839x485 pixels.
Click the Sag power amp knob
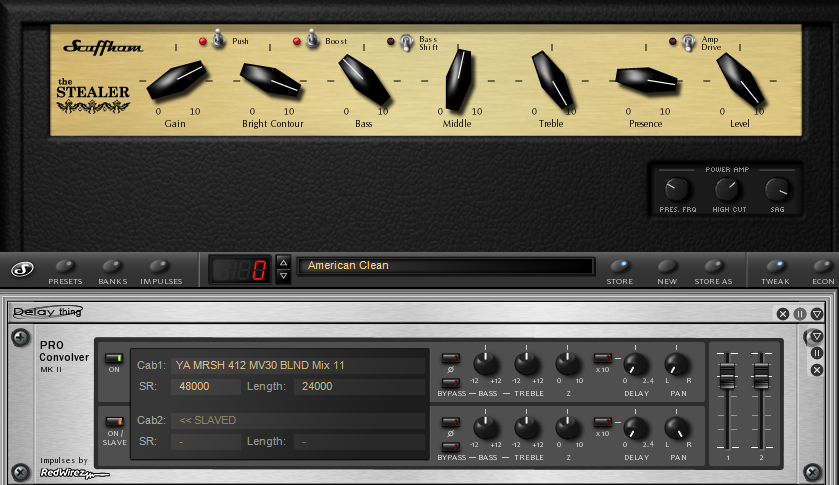pyautogui.click(x=777, y=190)
